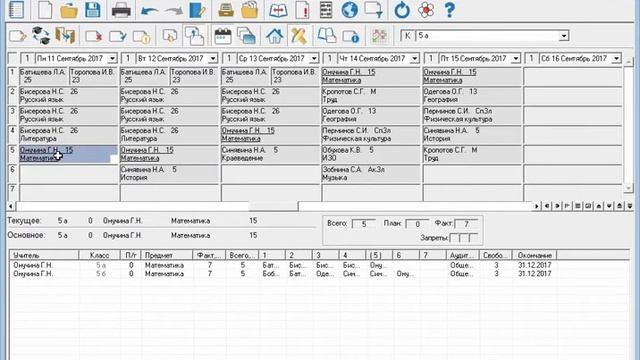The height and width of the screenshot is (360, 640).
Task: Sort table by the Класс column header
Action: (99, 255)
